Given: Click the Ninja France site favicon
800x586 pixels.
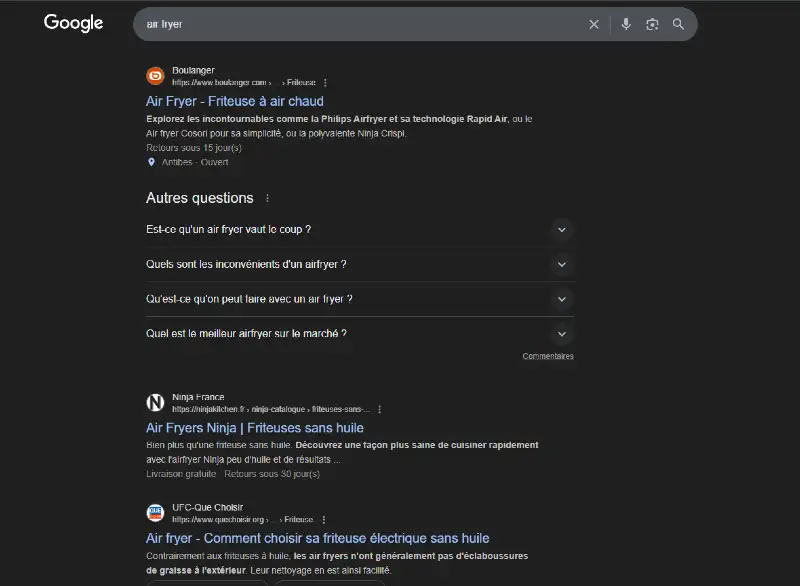Looking at the screenshot, I should click(x=155, y=402).
